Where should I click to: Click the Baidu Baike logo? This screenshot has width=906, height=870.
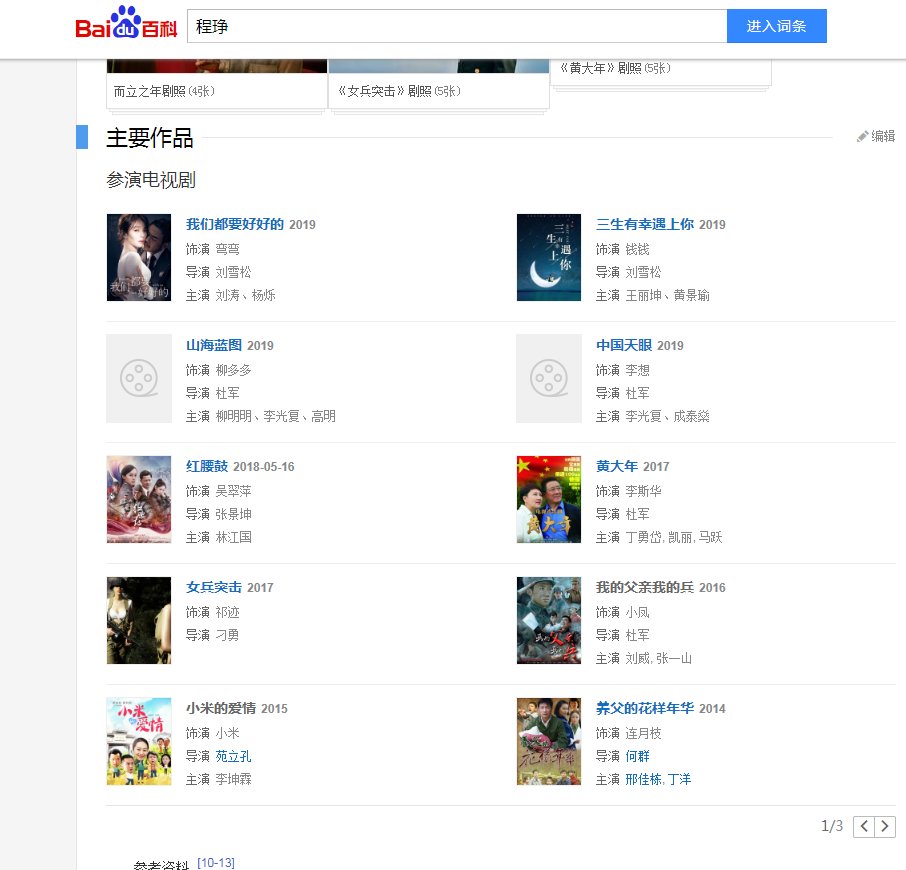[126, 23]
